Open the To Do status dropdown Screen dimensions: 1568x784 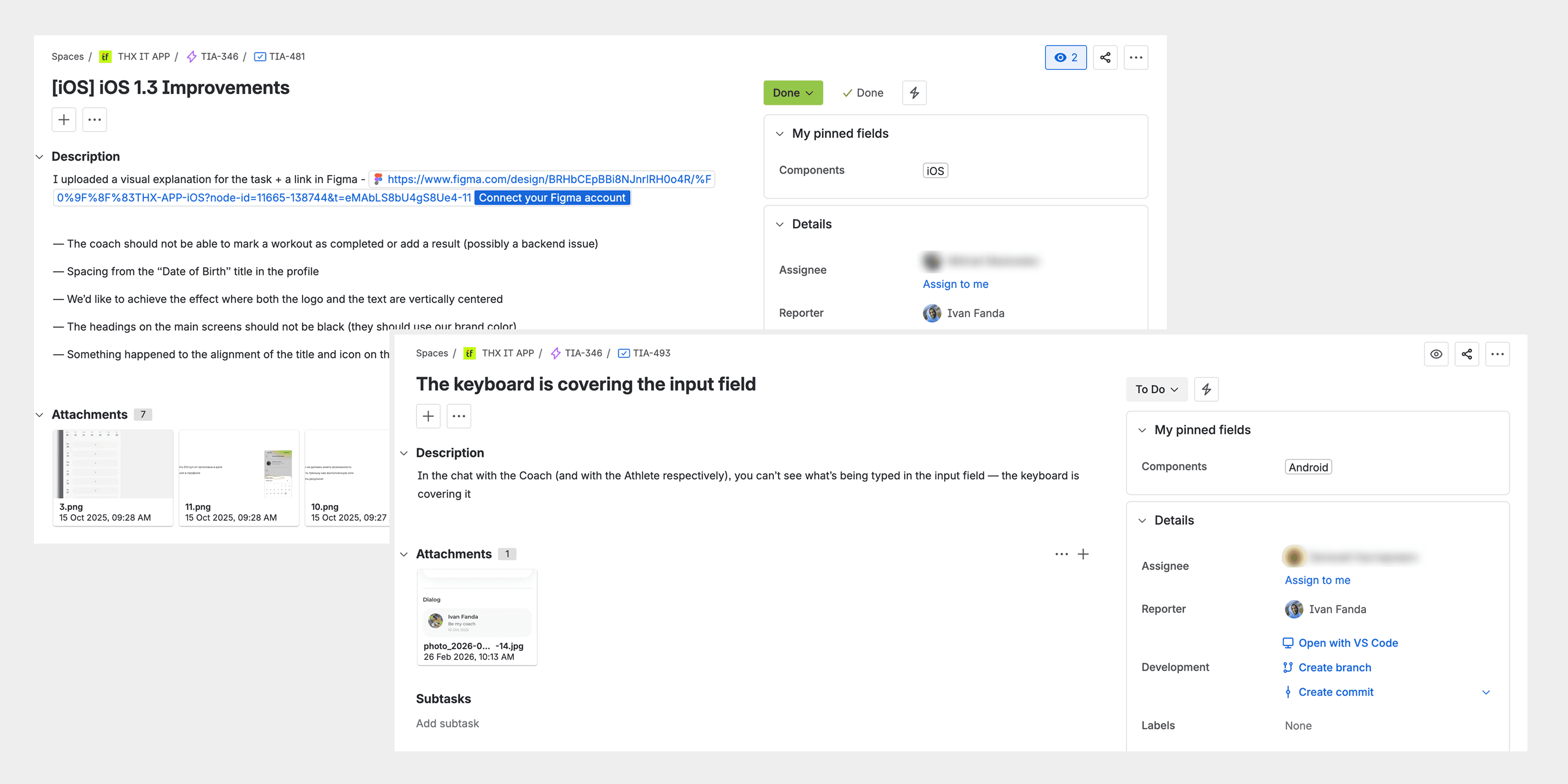[x=1156, y=389]
